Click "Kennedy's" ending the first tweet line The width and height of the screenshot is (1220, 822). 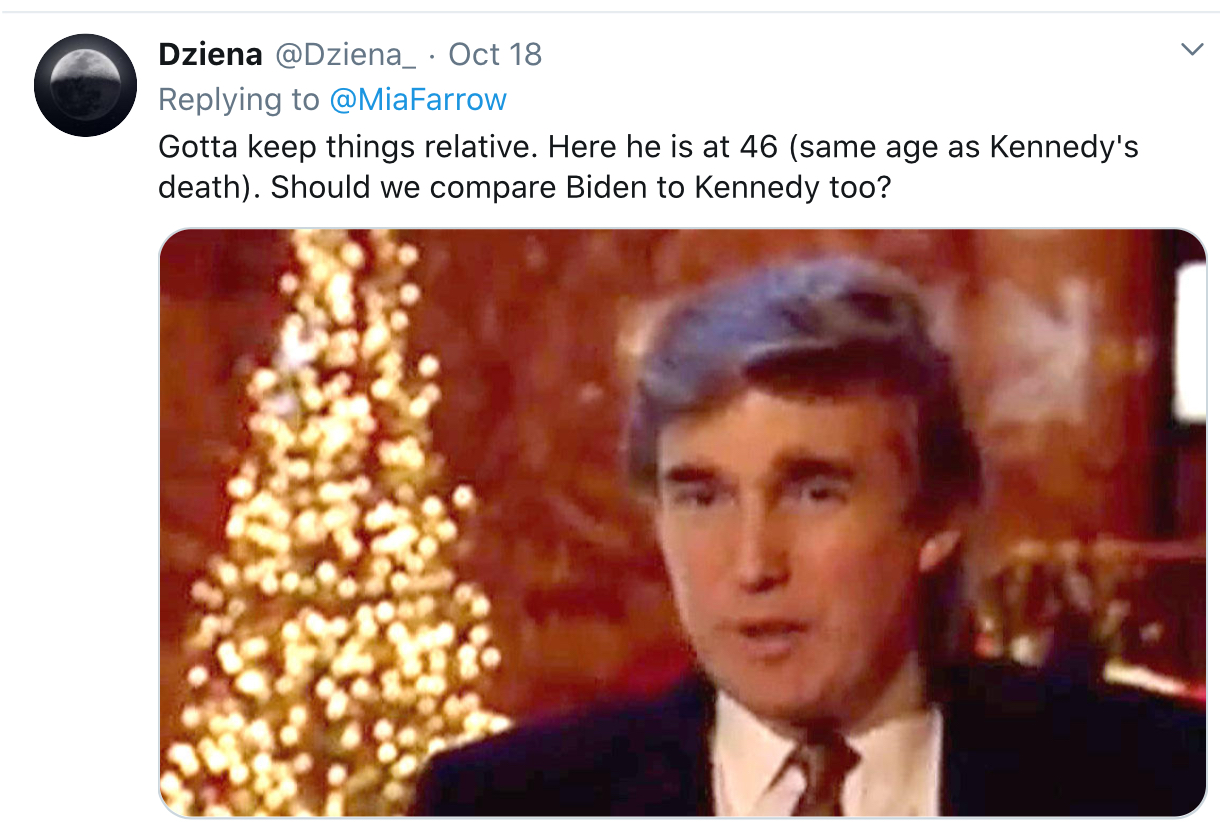point(1064,148)
